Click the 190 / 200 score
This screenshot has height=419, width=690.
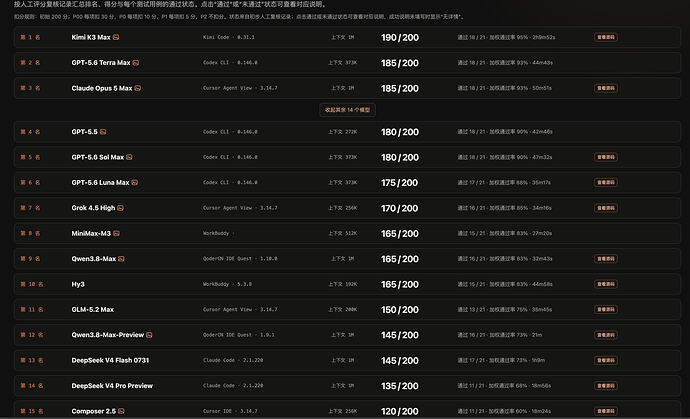click(400, 37)
